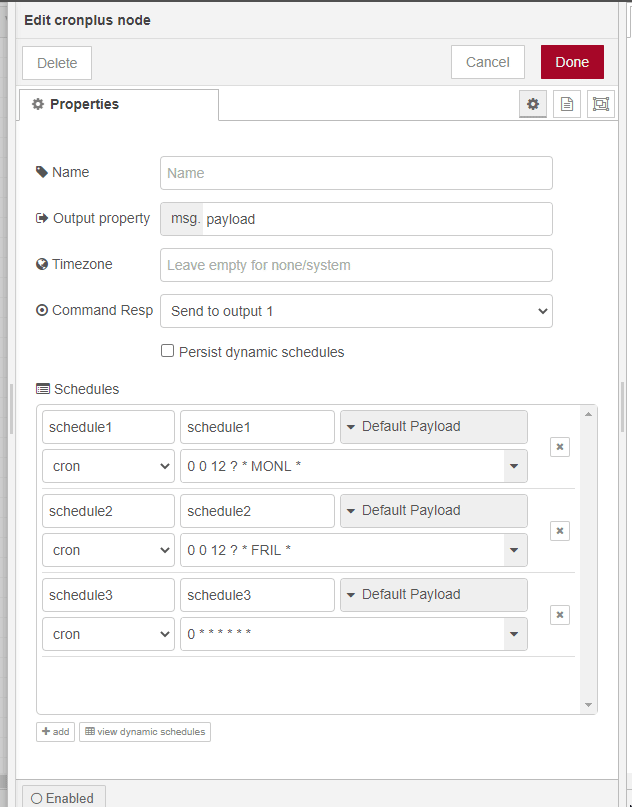
Task: Open Command Resp dropdown
Action: 356,311
